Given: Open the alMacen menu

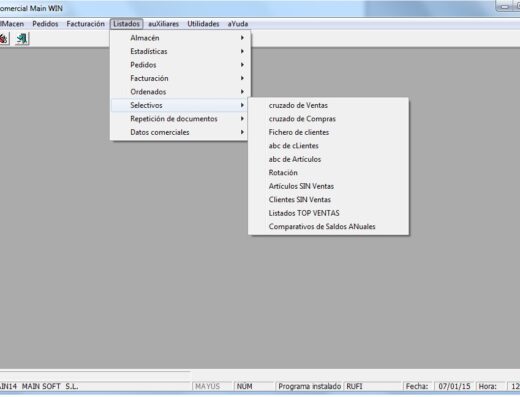Looking at the screenshot, I should coord(11,24).
